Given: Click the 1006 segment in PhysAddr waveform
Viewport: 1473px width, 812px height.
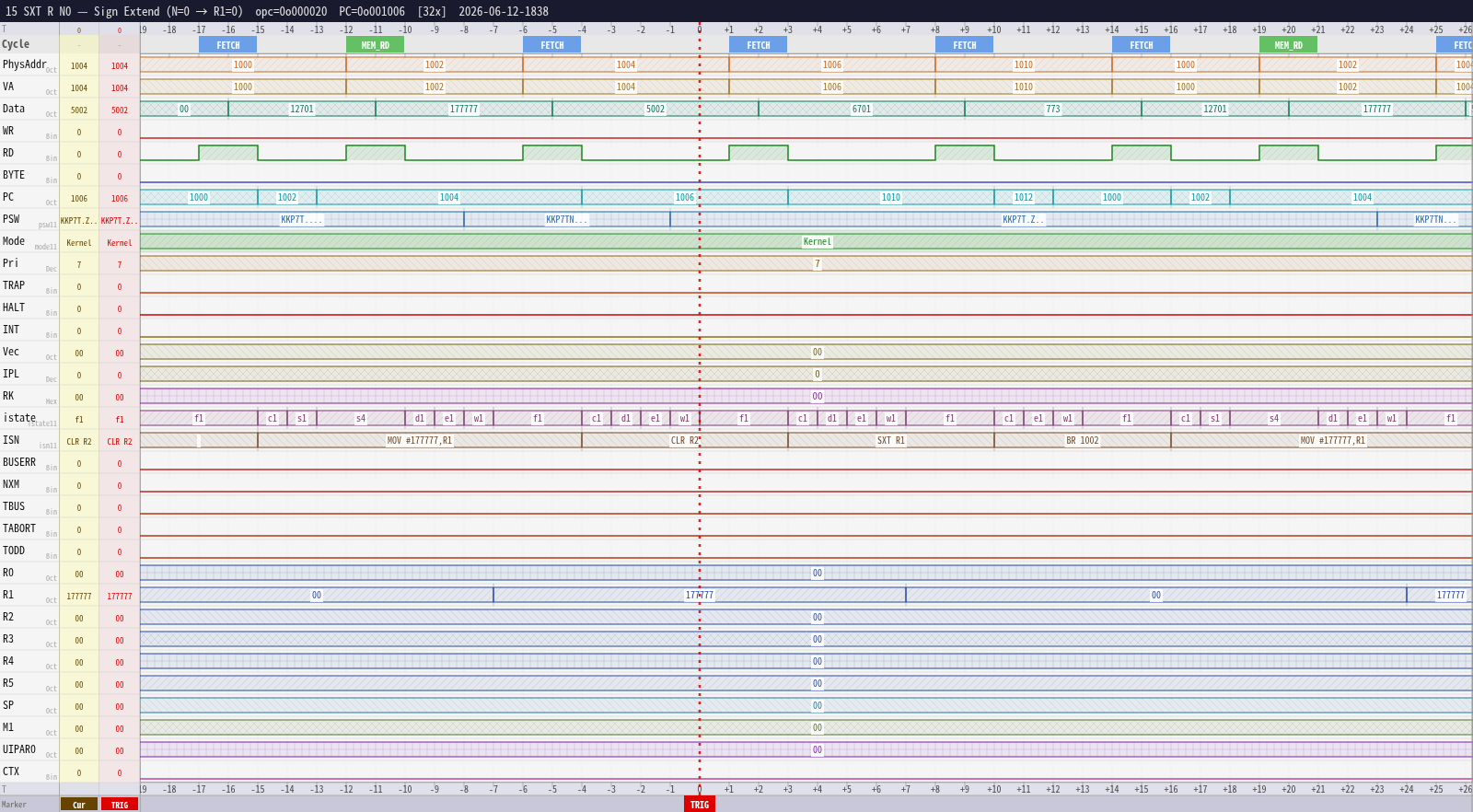Looking at the screenshot, I should point(832,65).
